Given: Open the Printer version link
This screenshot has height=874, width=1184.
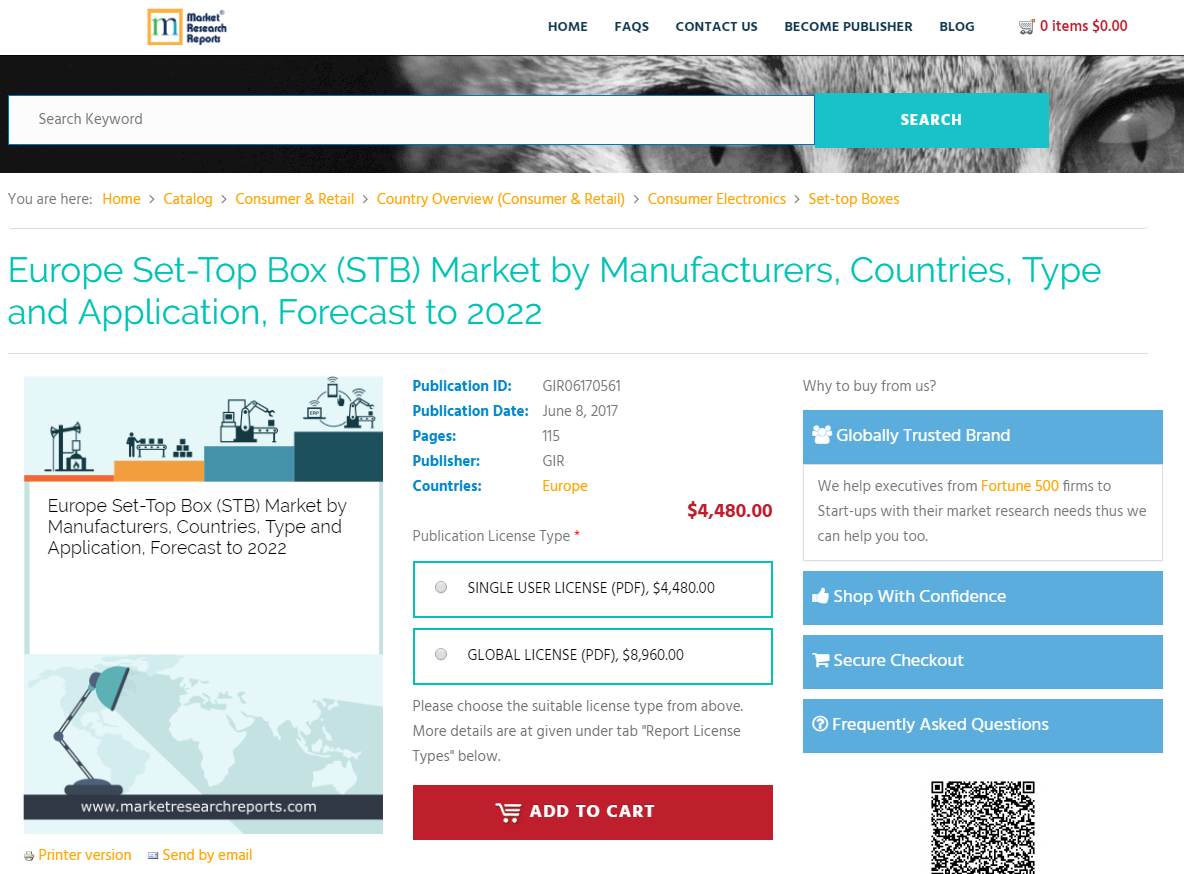Looking at the screenshot, I should [85, 855].
